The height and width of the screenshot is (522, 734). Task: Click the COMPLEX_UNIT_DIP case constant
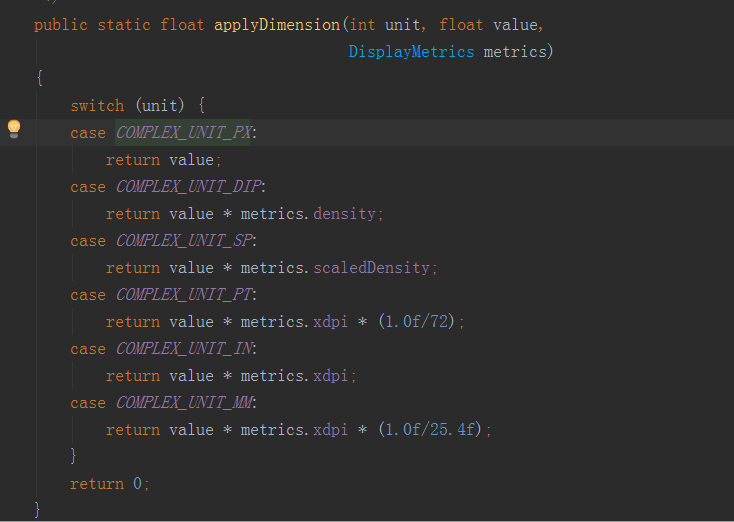coord(189,186)
